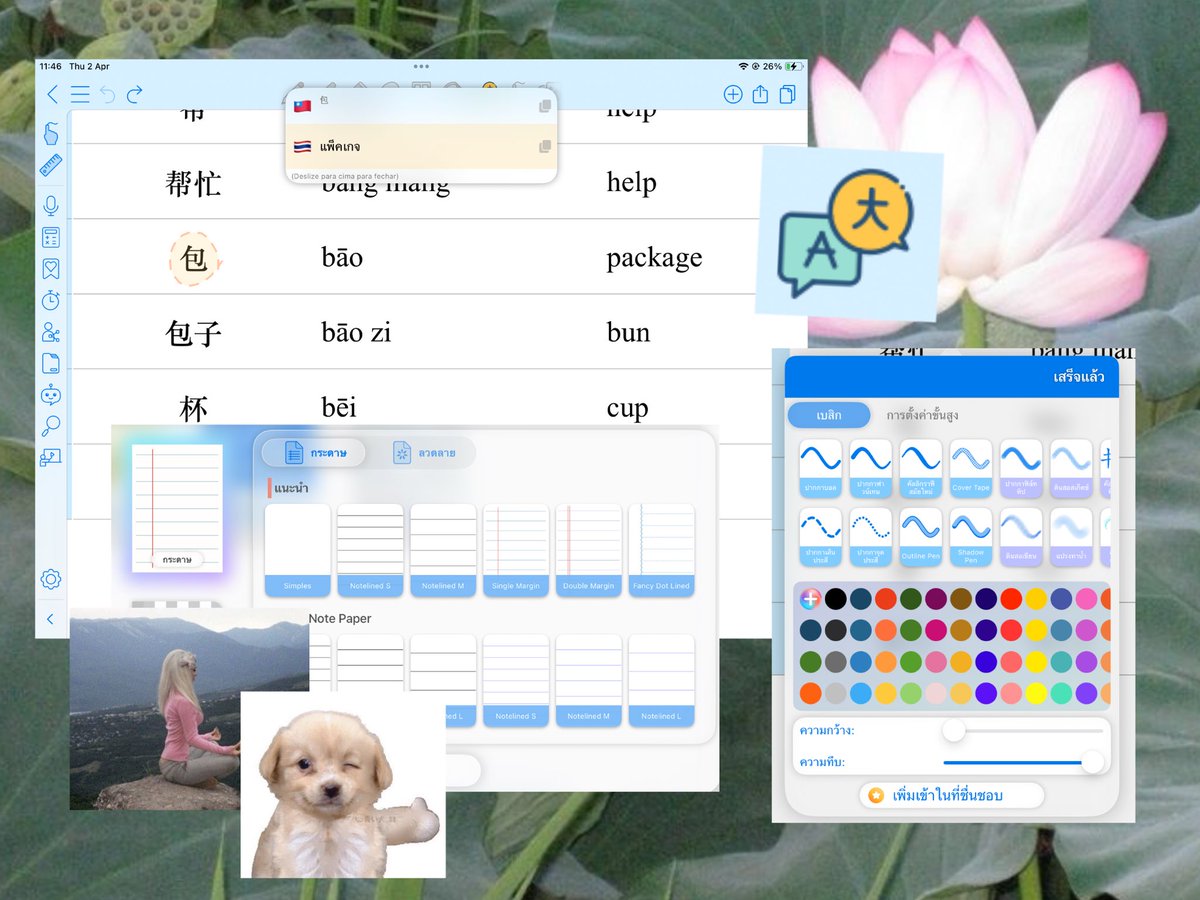Adjust the ความกว้าง width slider

[x=1023, y=731]
